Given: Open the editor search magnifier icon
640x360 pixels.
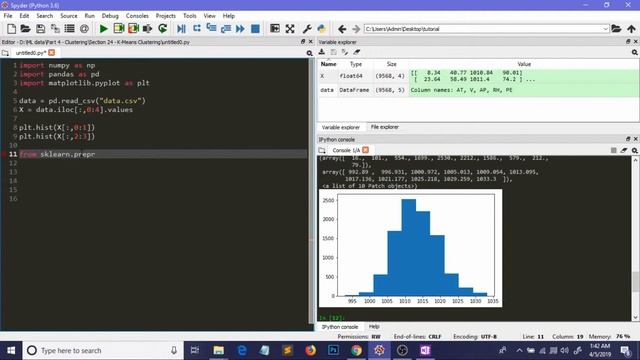Looking at the screenshot, I should (x=309, y=53).
